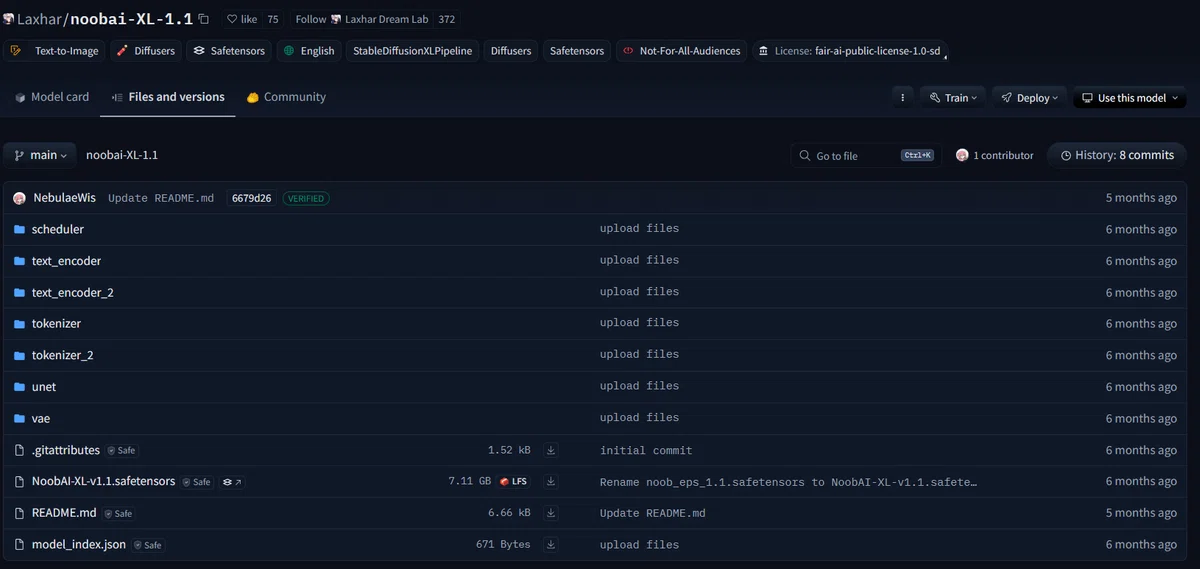The height and width of the screenshot is (569, 1200).
Task: Expand the Train dropdown
Action: pyautogui.click(x=953, y=98)
